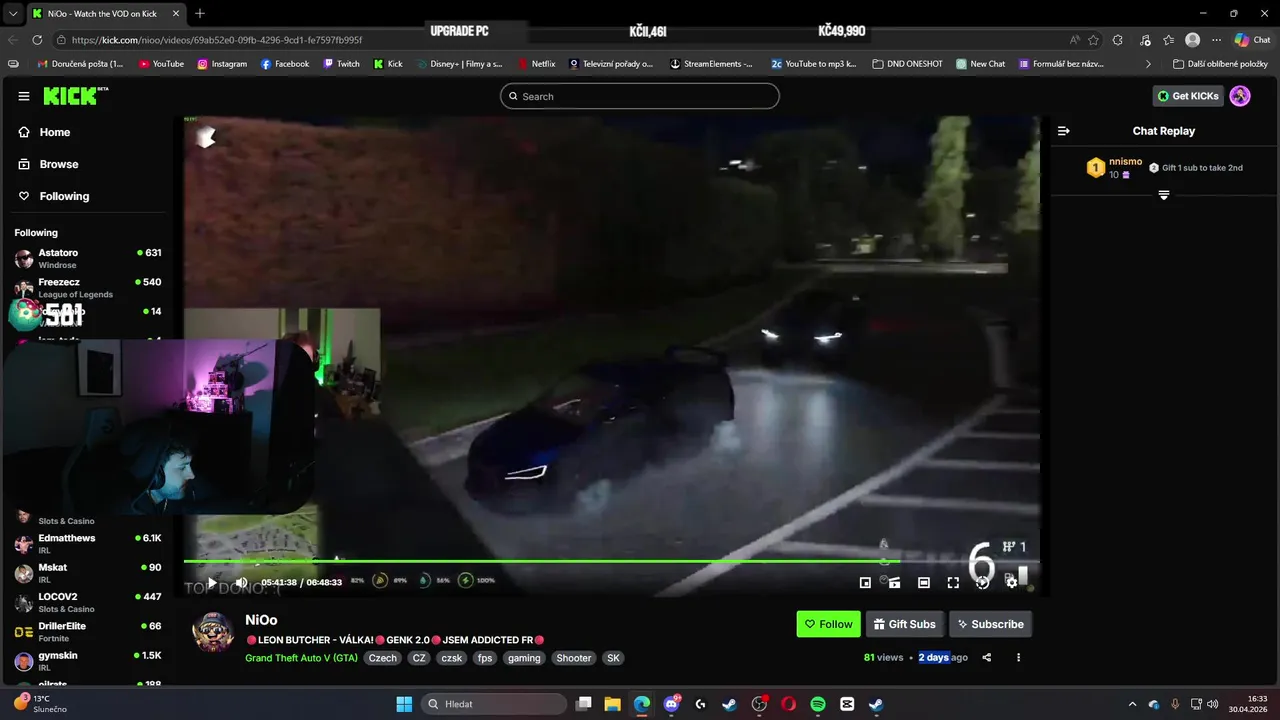This screenshot has width=1280, height=720.
Task: Seek on the green video progress bar
Action: [x=611, y=561]
